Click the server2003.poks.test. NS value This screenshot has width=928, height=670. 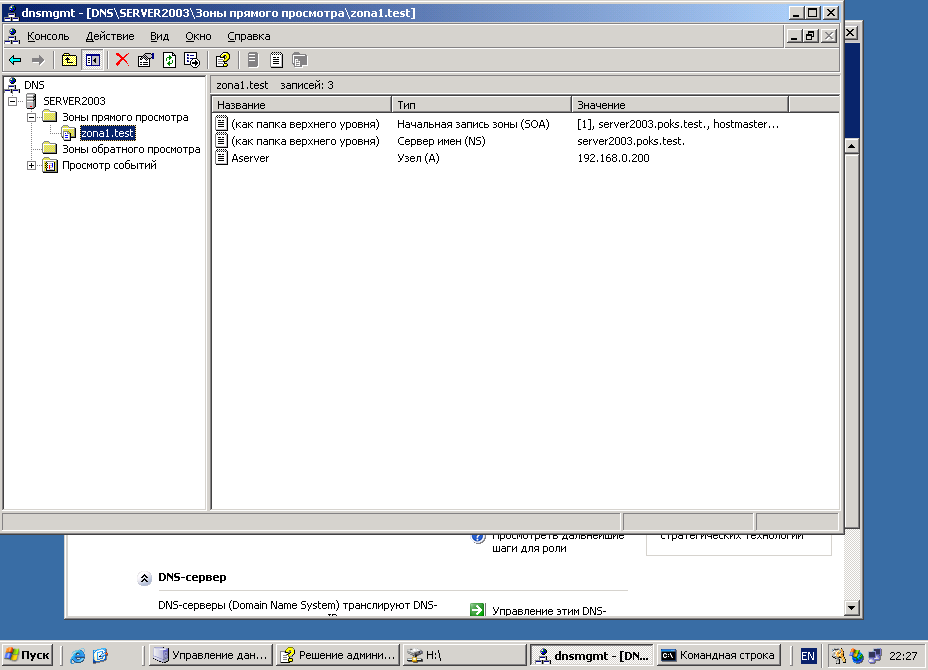tap(631, 141)
